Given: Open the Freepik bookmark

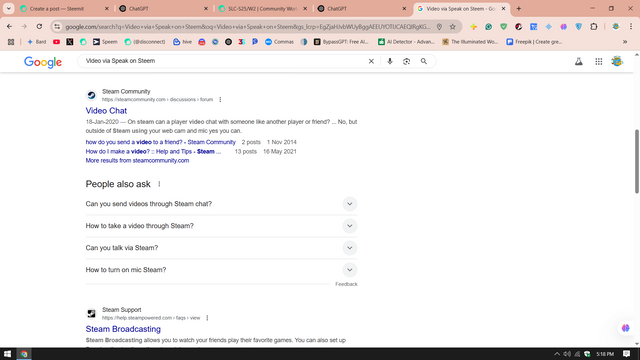Looking at the screenshot, I should [534, 42].
